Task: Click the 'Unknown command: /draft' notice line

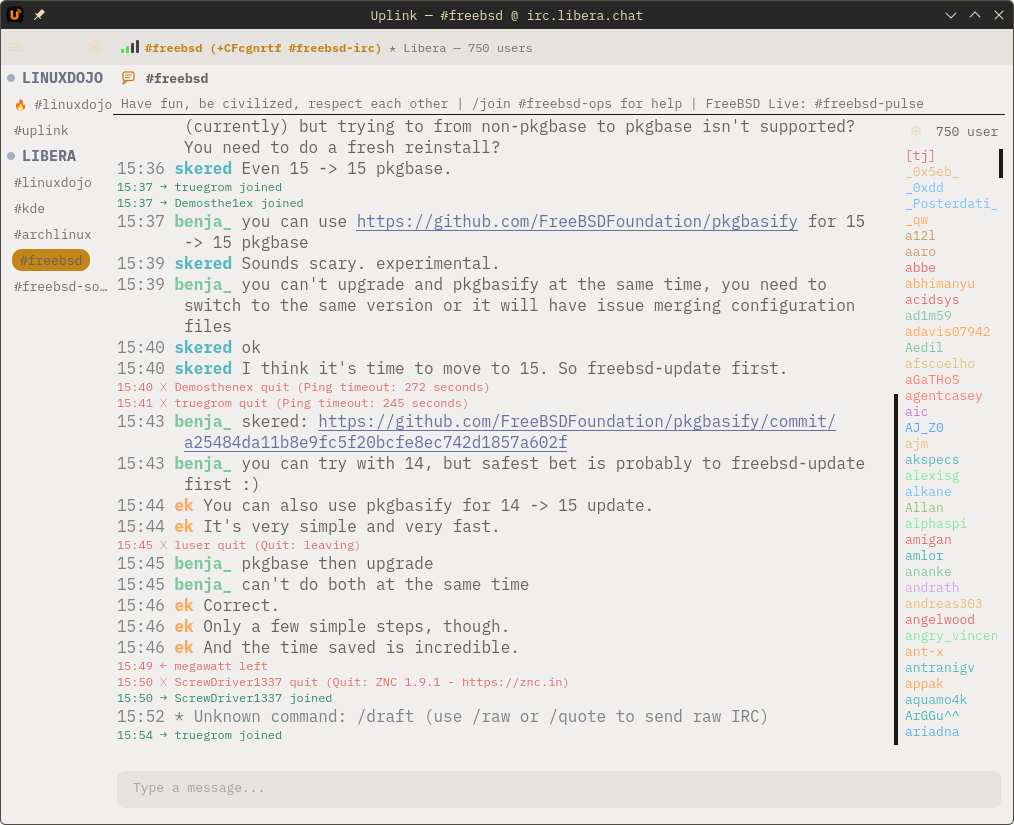Action: coord(442,716)
